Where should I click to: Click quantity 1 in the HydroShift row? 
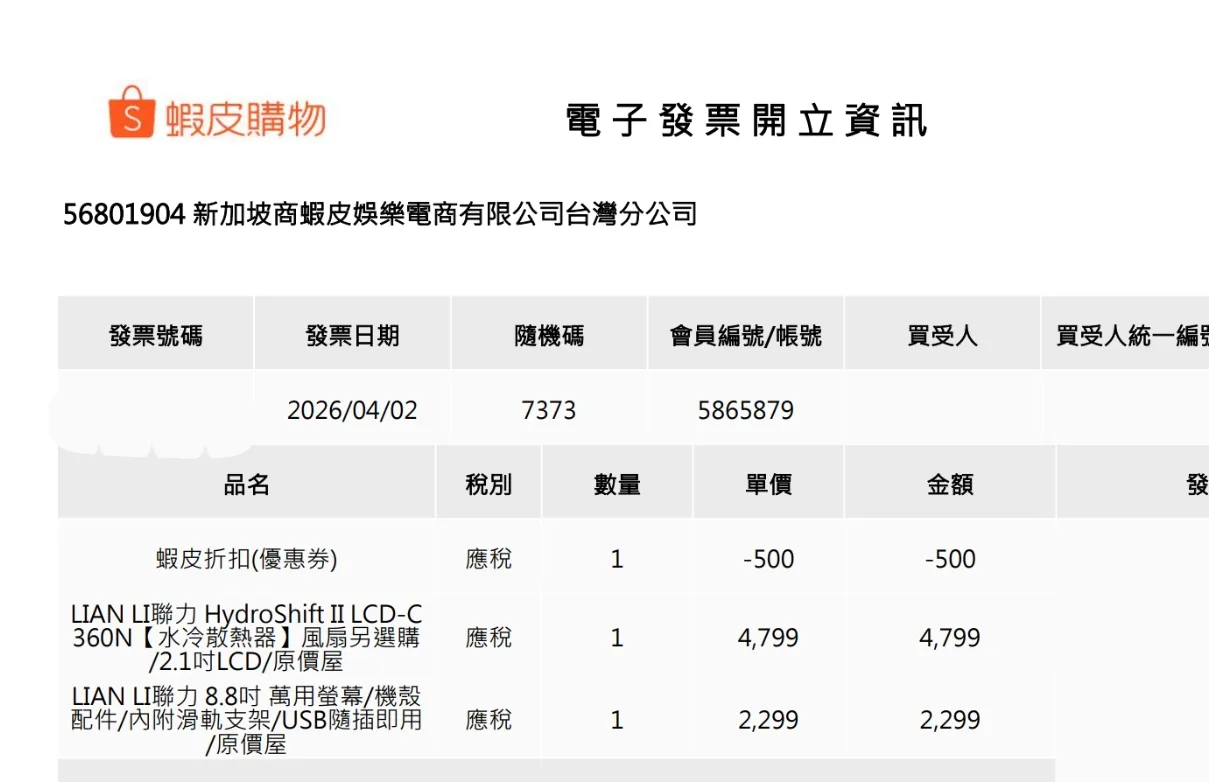pyautogui.click(x=617, y=638)
